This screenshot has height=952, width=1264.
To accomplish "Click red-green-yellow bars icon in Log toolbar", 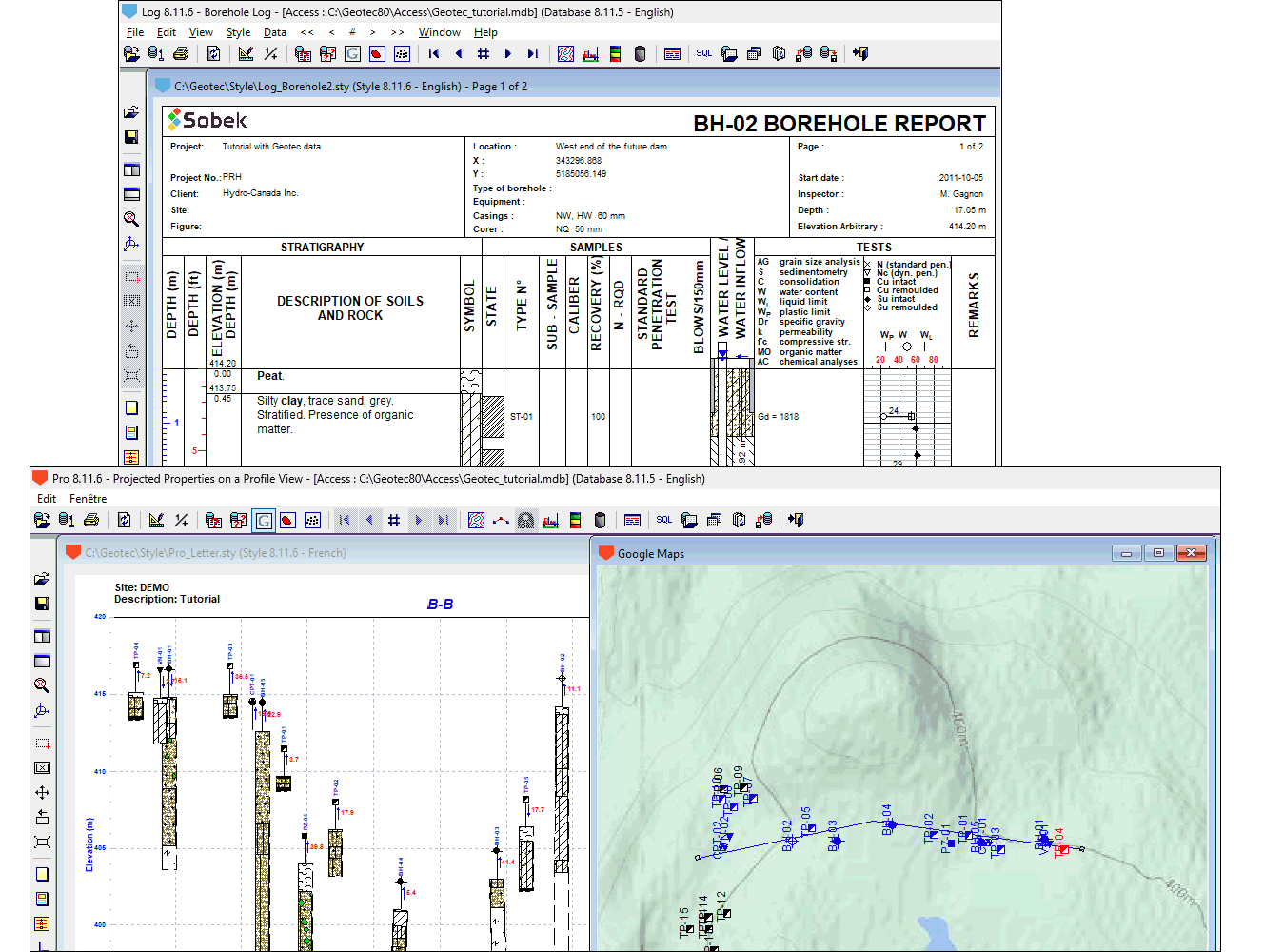I will (x=615, y=54).
